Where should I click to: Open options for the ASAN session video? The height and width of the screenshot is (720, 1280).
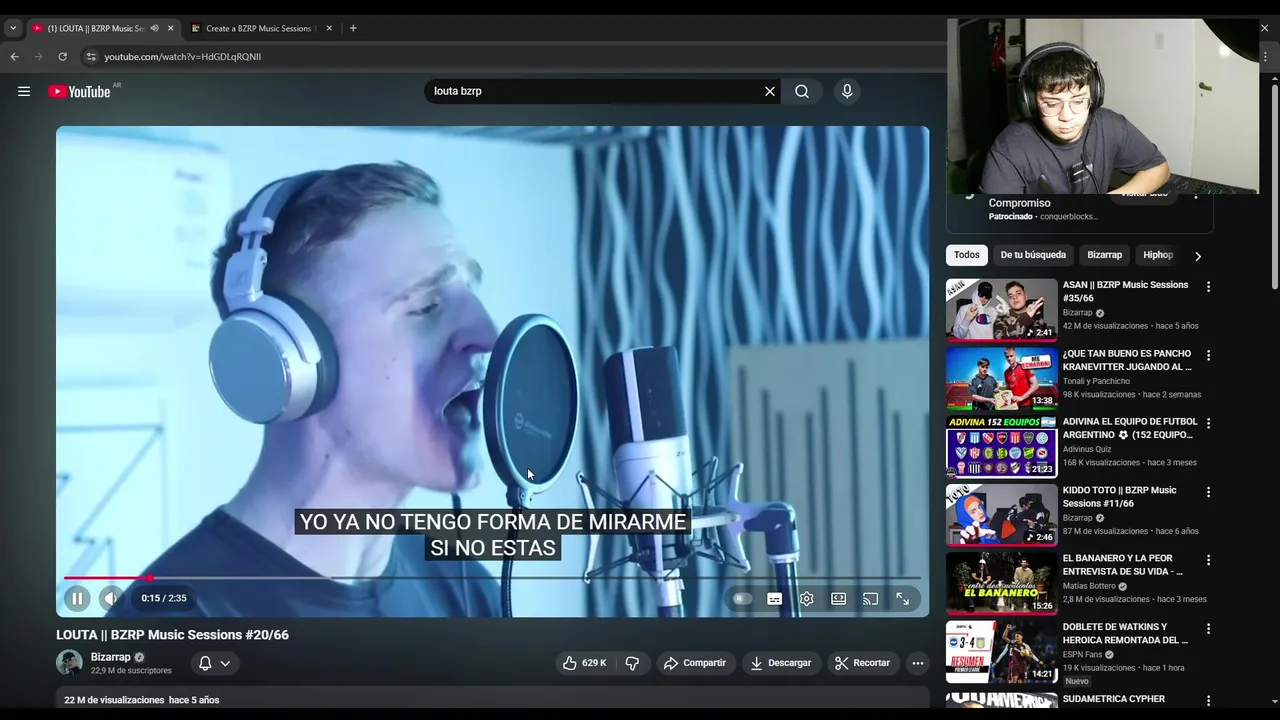point(1208,287)
